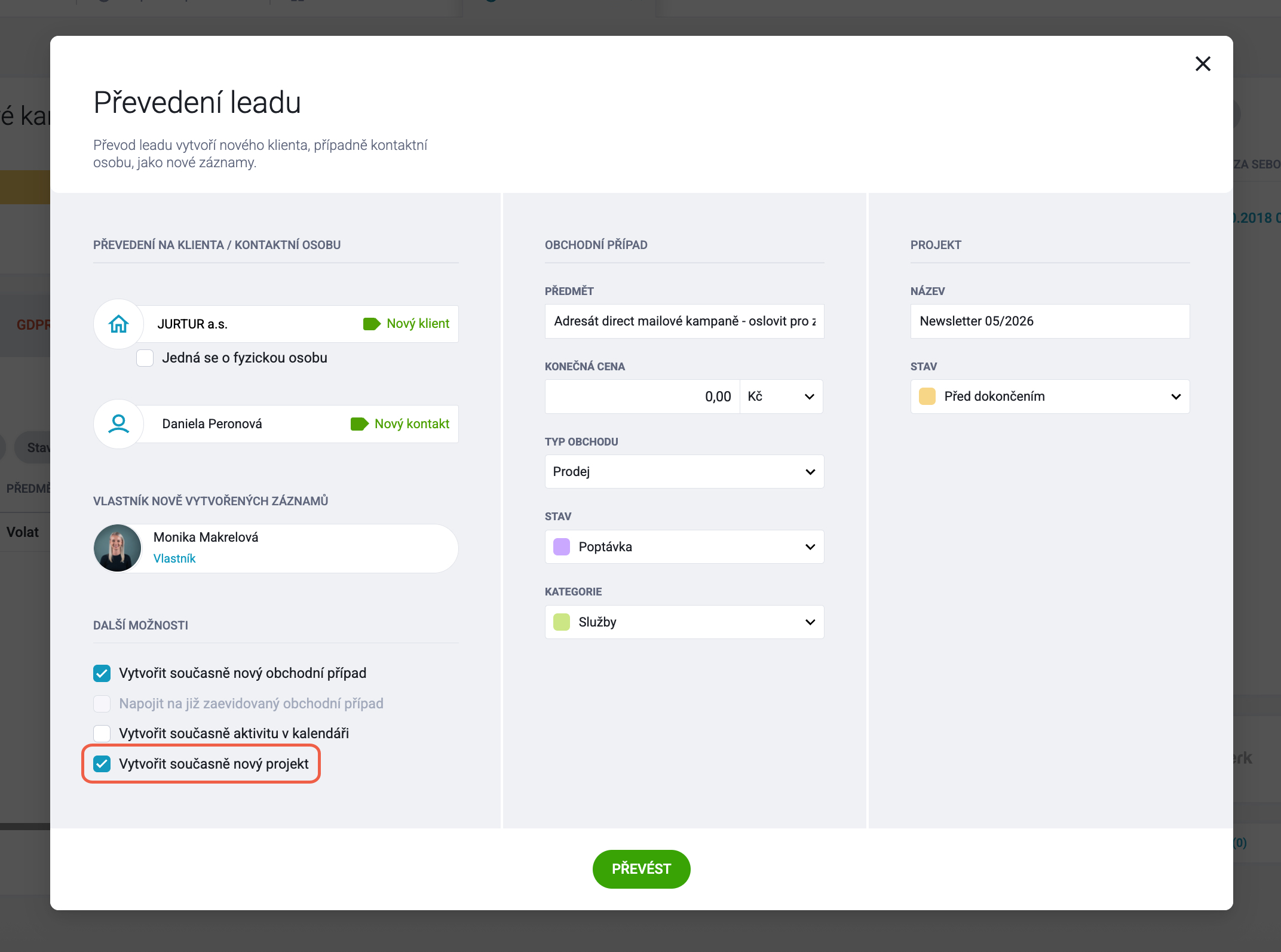Click the green Služby category swatch

pyautogui.click(x=562, y=622)
